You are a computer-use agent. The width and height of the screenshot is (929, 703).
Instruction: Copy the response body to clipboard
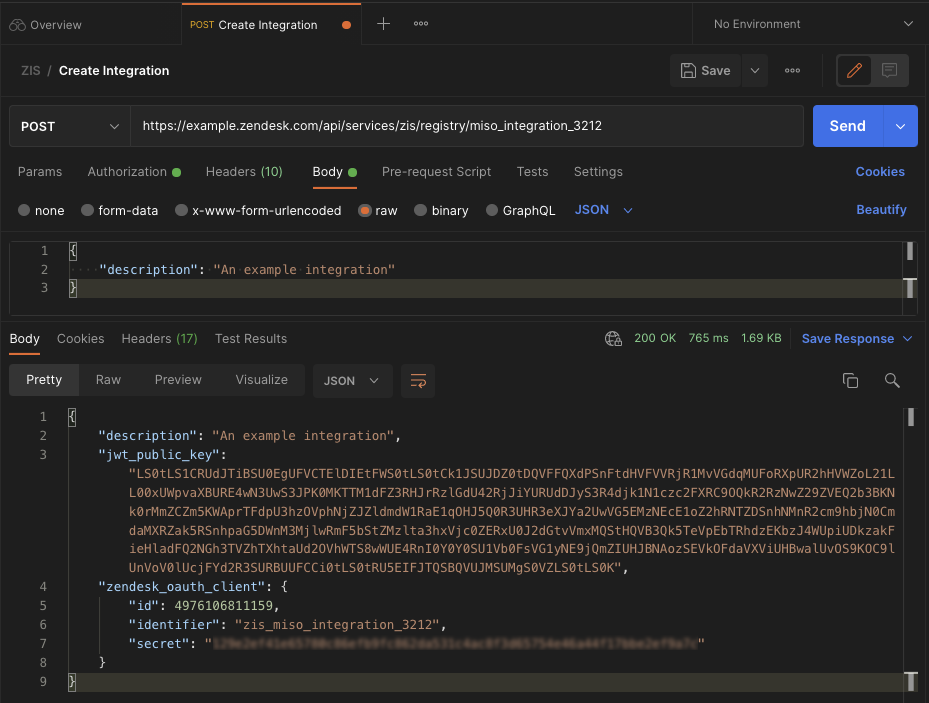[850, 380]
